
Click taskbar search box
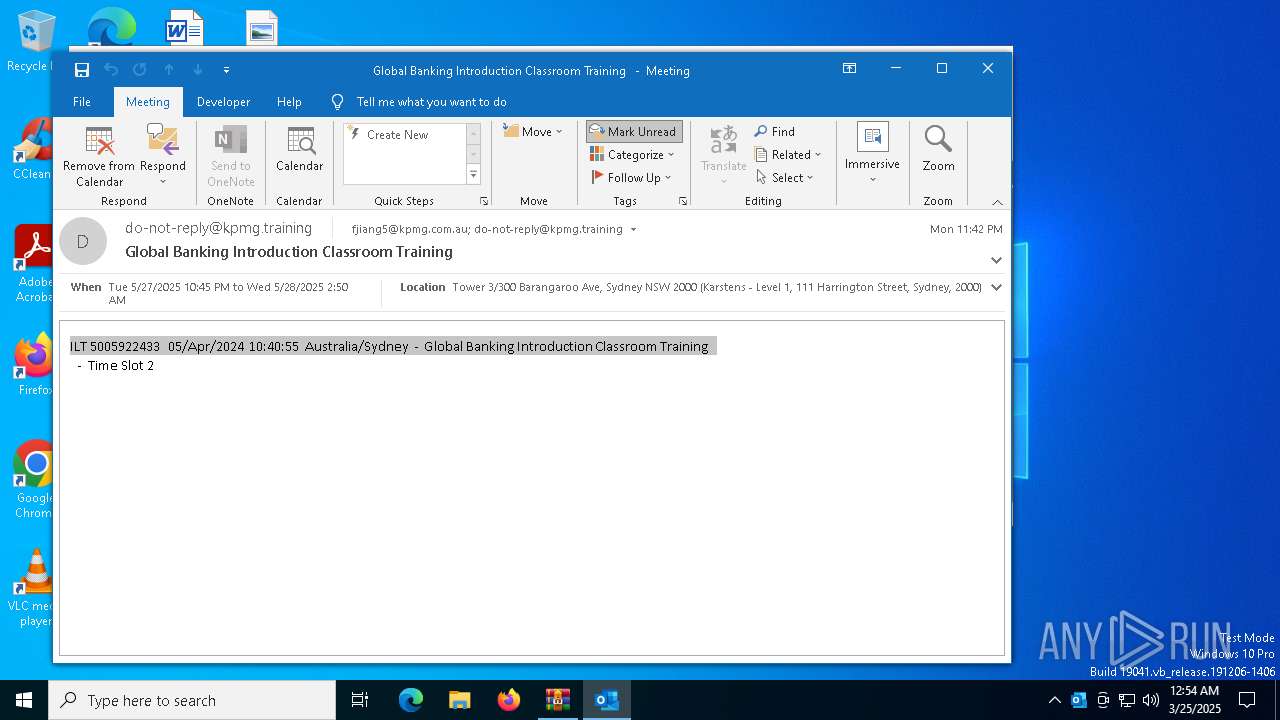192,700
